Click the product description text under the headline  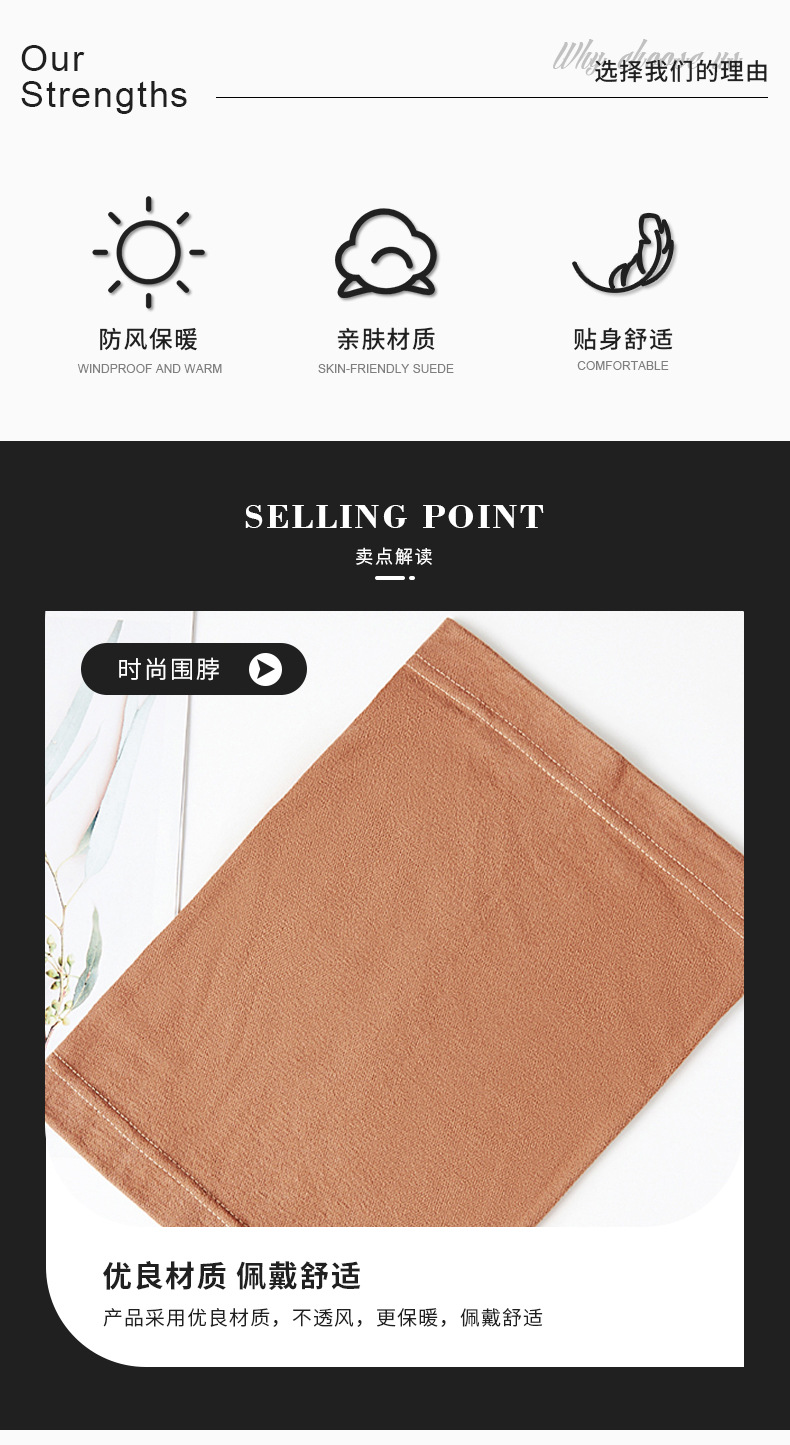(x=323, y=1318)
